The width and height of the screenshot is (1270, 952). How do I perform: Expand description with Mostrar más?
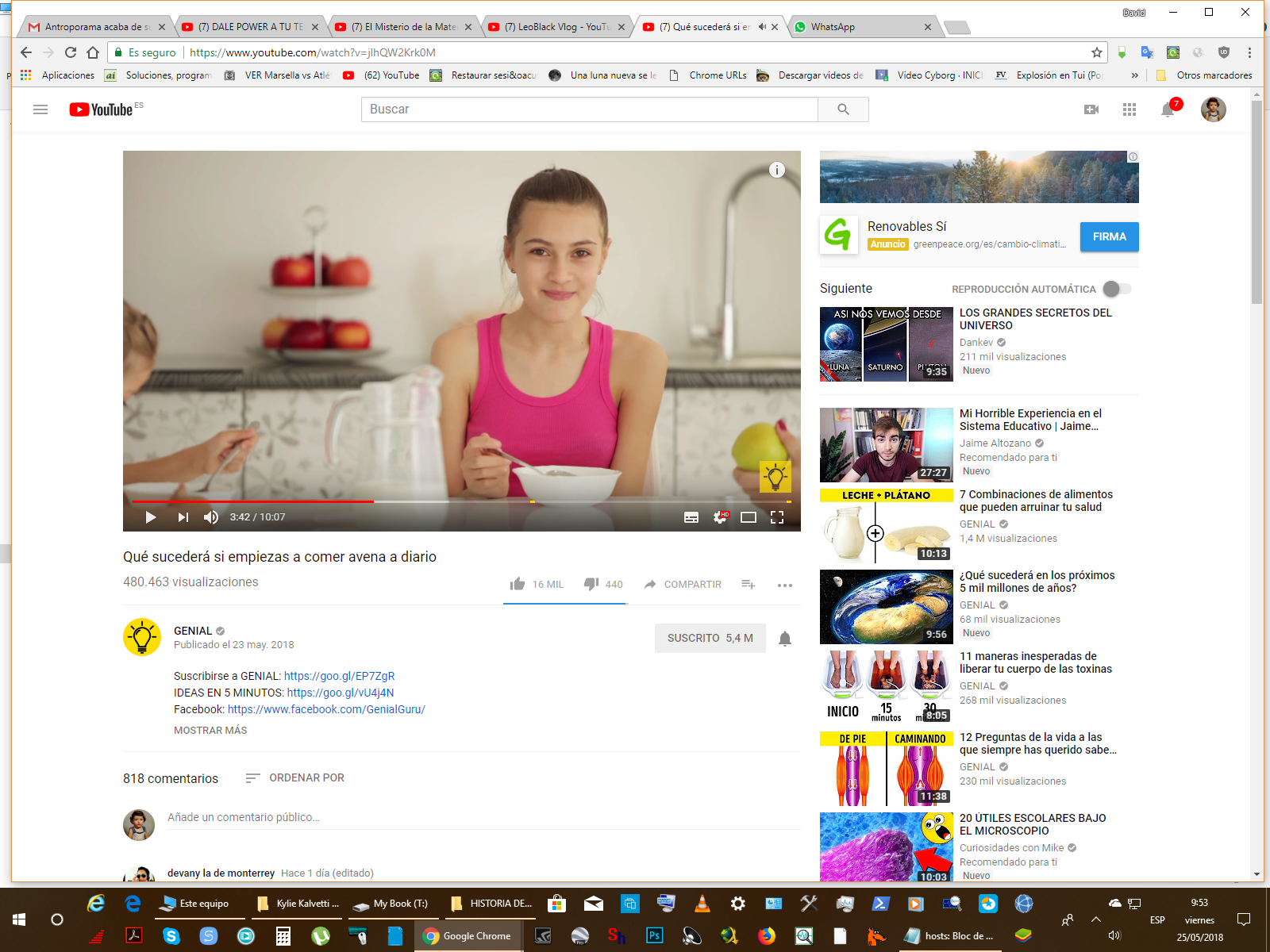(x=210, y=730)
